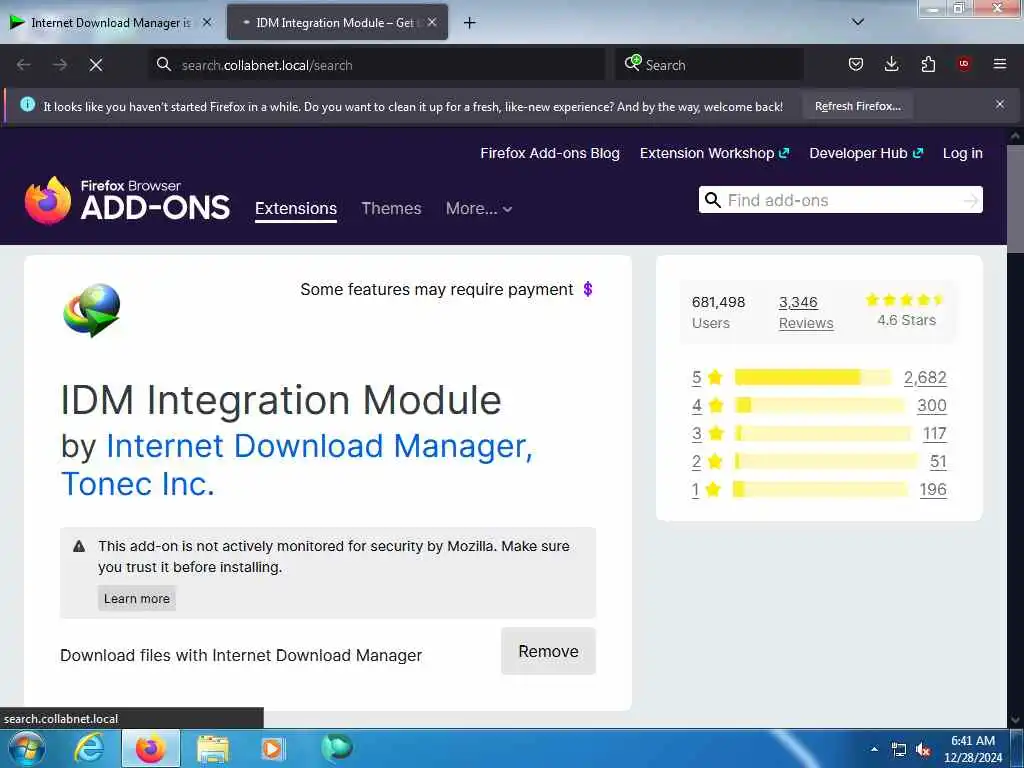Open the 2,682 five-star reviews count
The height and width of the screenshot is (768, 1024).
pos(925,377)
